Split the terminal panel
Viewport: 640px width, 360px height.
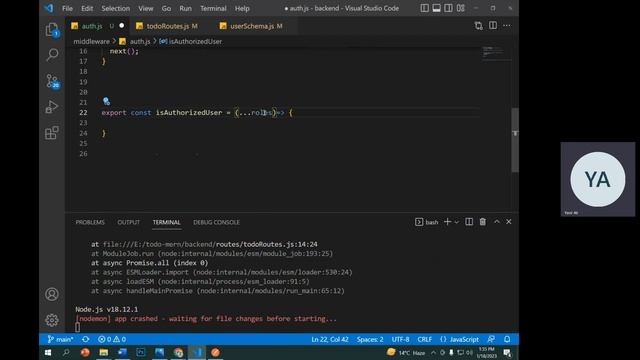tap(469, 222)
